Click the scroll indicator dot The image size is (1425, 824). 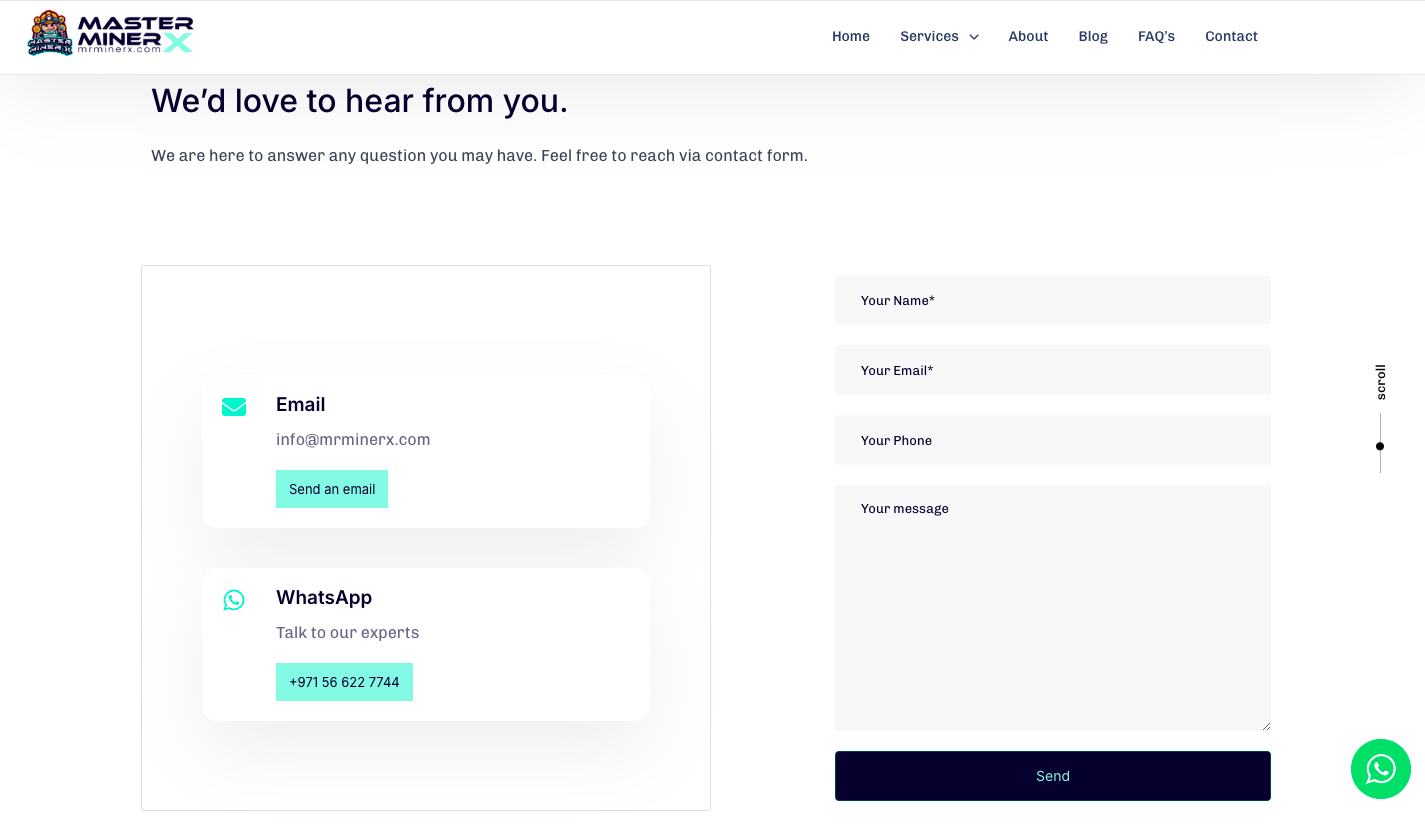point(1380,446)
